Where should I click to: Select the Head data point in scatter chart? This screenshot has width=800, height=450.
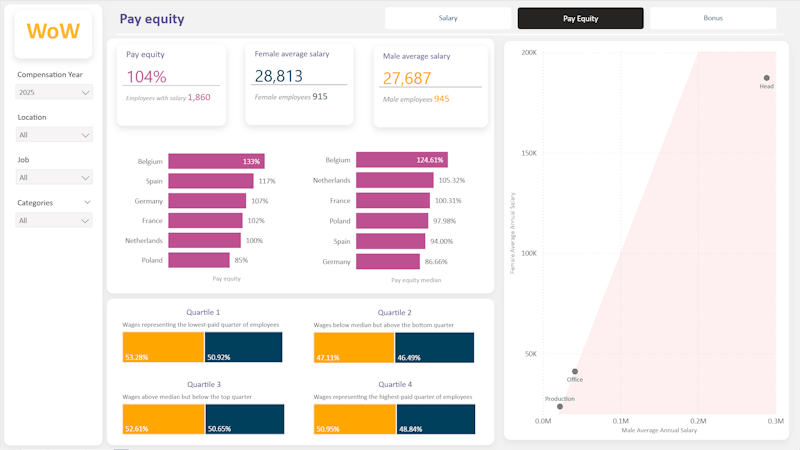(x=766, y=78)
